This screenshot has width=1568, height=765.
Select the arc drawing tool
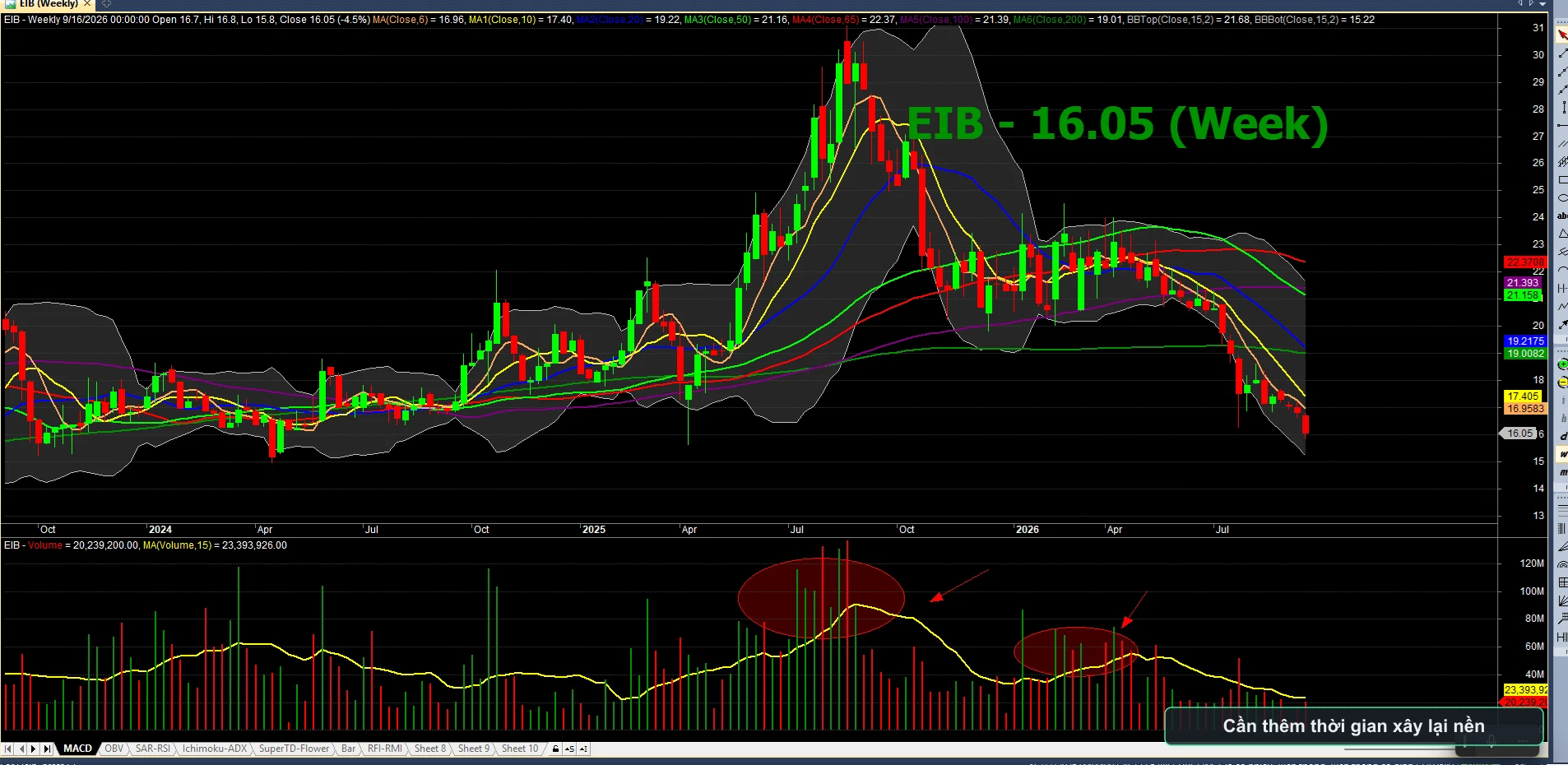[1562, 271]
